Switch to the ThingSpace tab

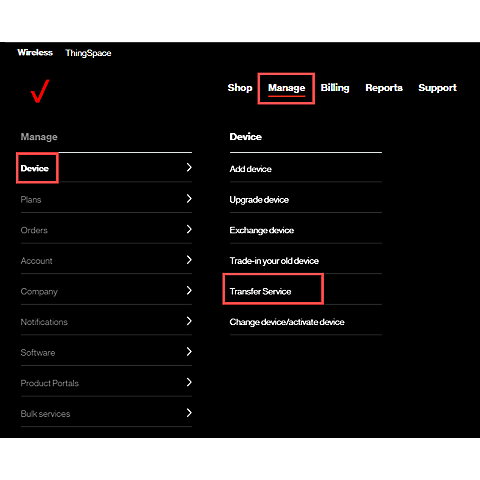pos(88,53)
